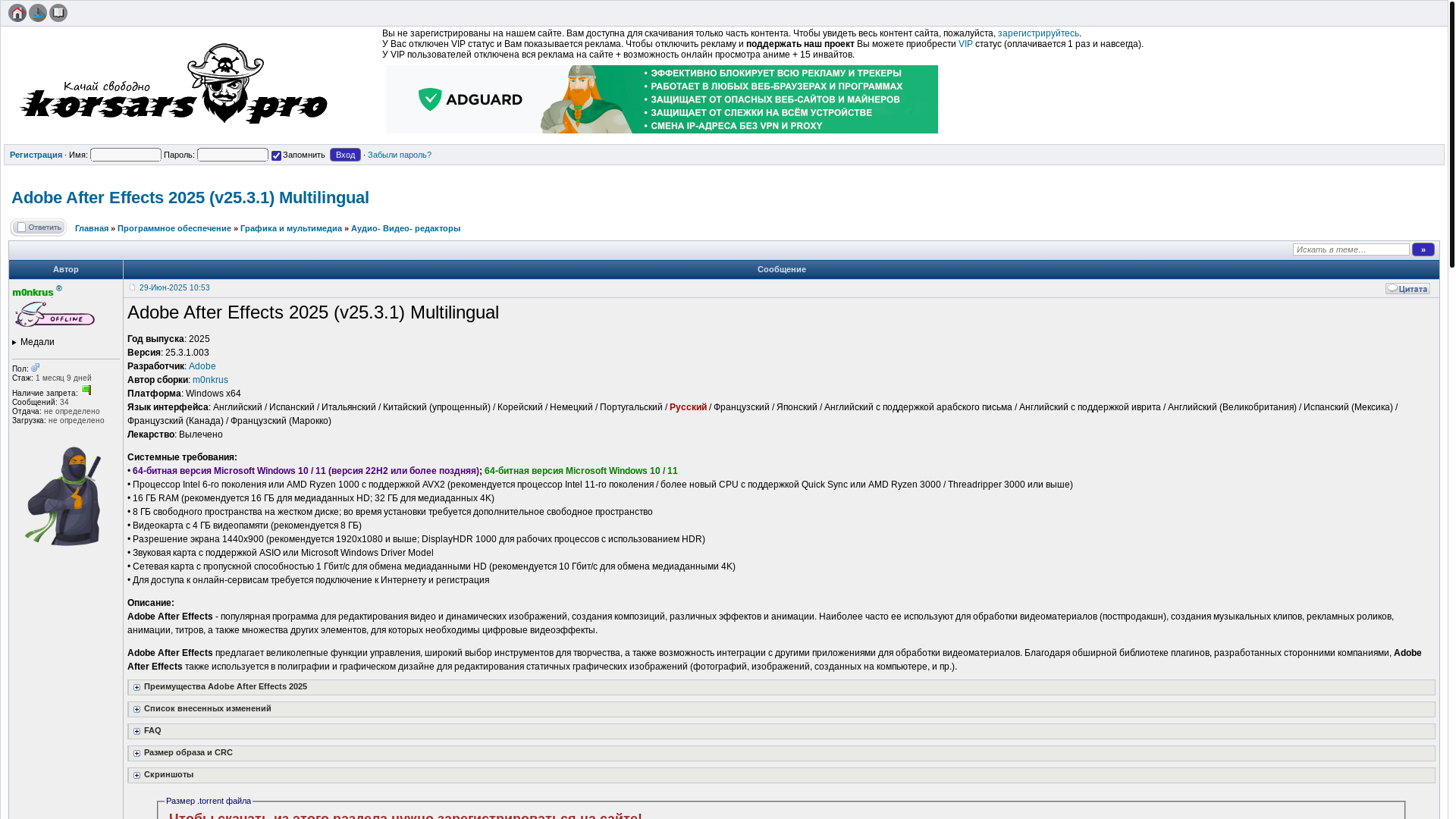This screenshot has width=1456, height=819.
Task: Go to Главная breadcrumb
Action: tap(92, 228)
